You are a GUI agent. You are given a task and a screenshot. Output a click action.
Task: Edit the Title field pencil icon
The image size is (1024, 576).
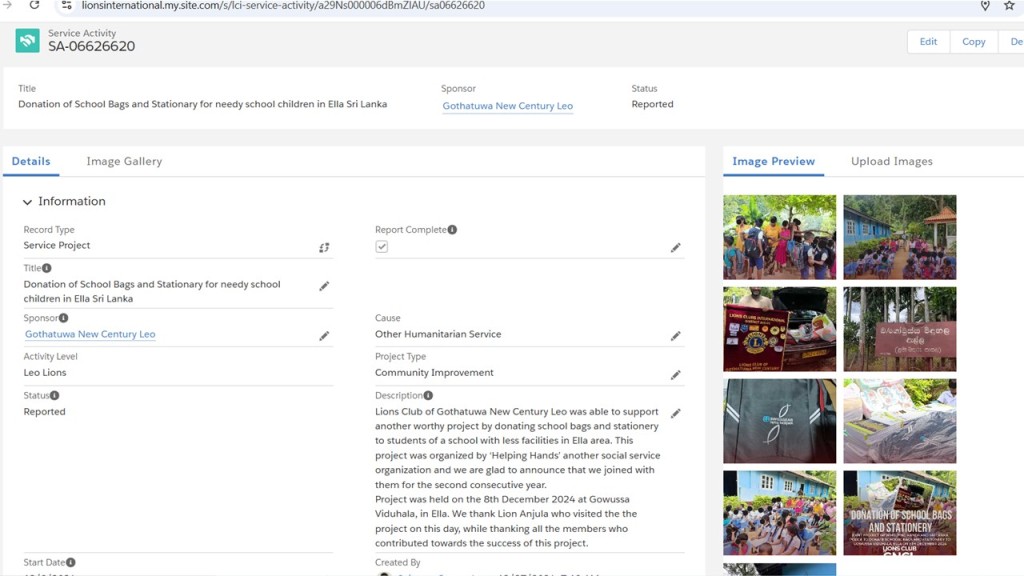(324, 286)
